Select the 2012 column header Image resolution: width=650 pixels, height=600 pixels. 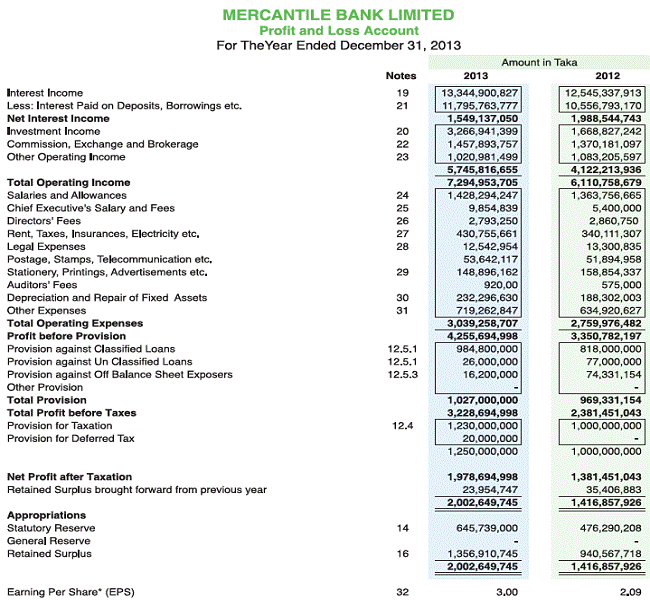point(606,76)
